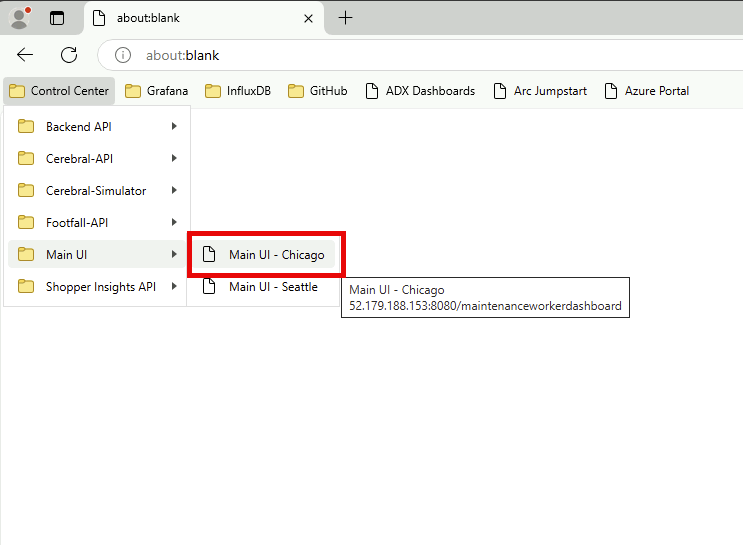The image size is (743, 545).
Task: Click the arrow beside Backend API
Action: [174, 126]
